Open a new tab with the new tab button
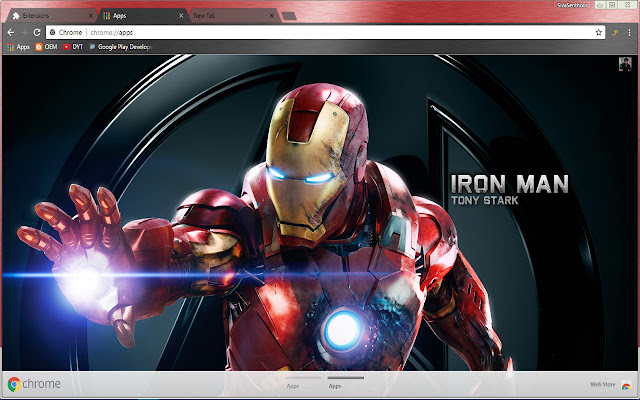This screenshot has height=400, width=640. 289,16
